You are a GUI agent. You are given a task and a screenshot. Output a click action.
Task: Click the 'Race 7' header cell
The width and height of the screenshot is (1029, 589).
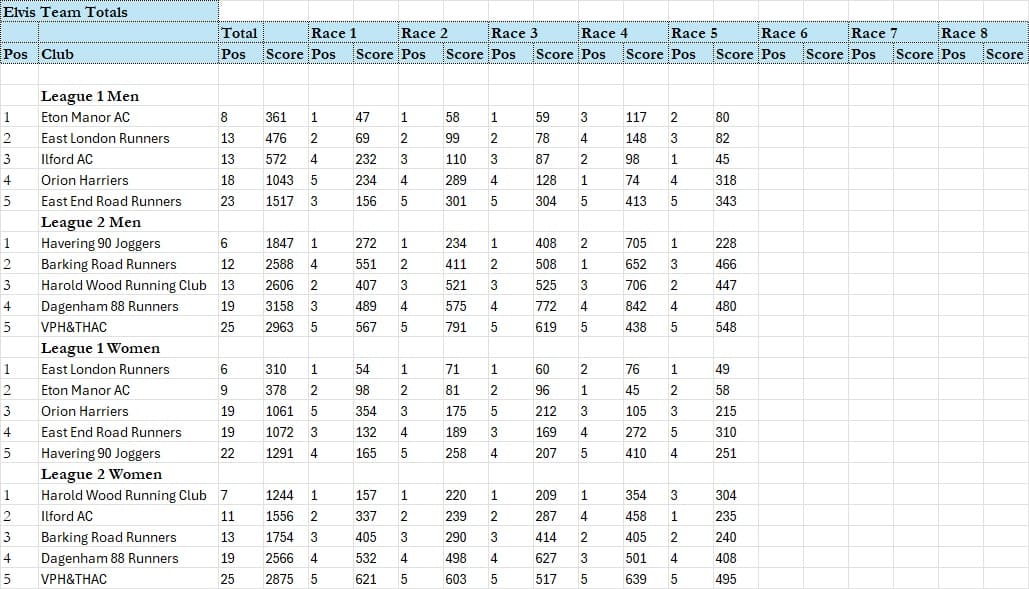click(x=892, y=33)
